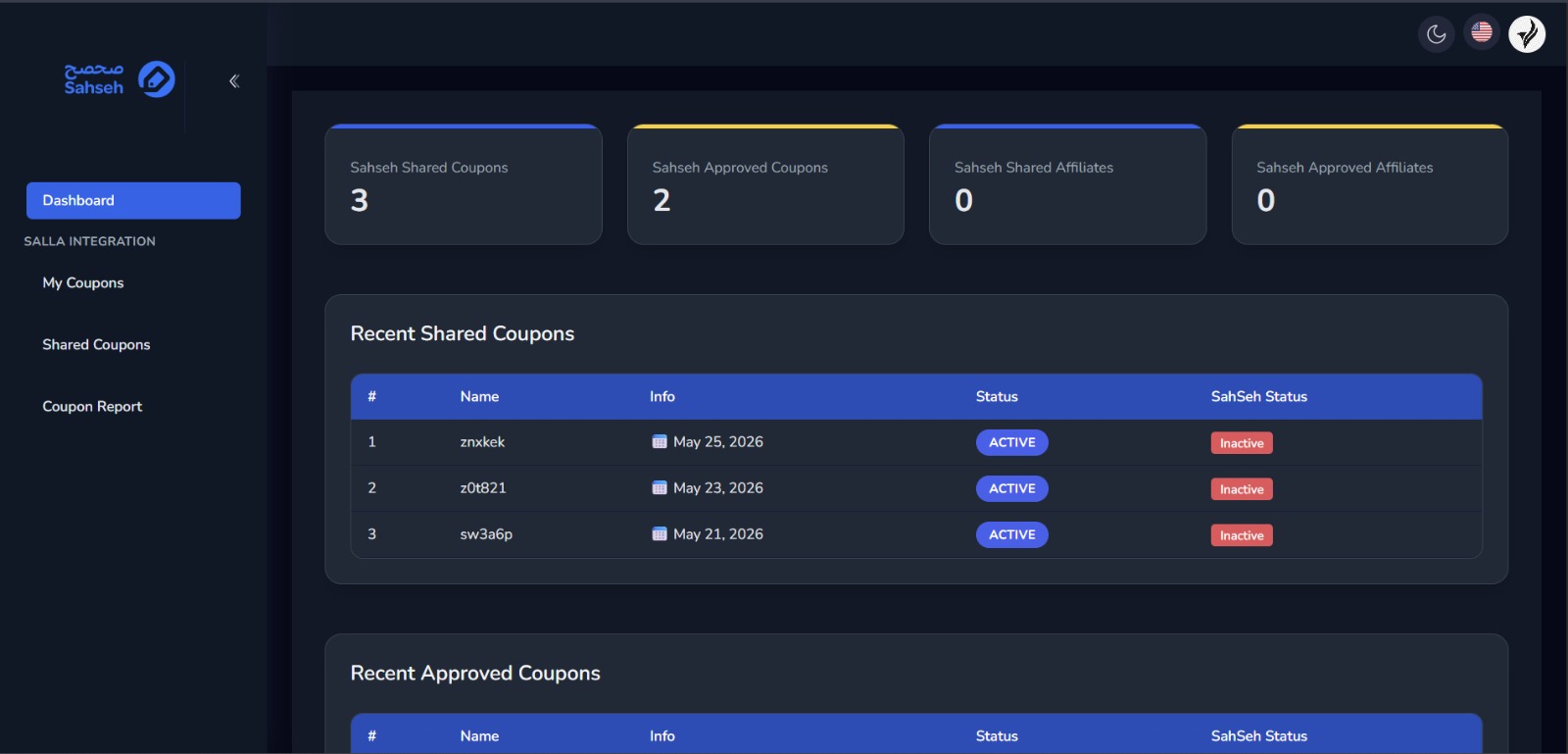Click ACTIVE status badge for sw3a6p
Screen dimensions: 1568x754
[x=1012, y=534]
